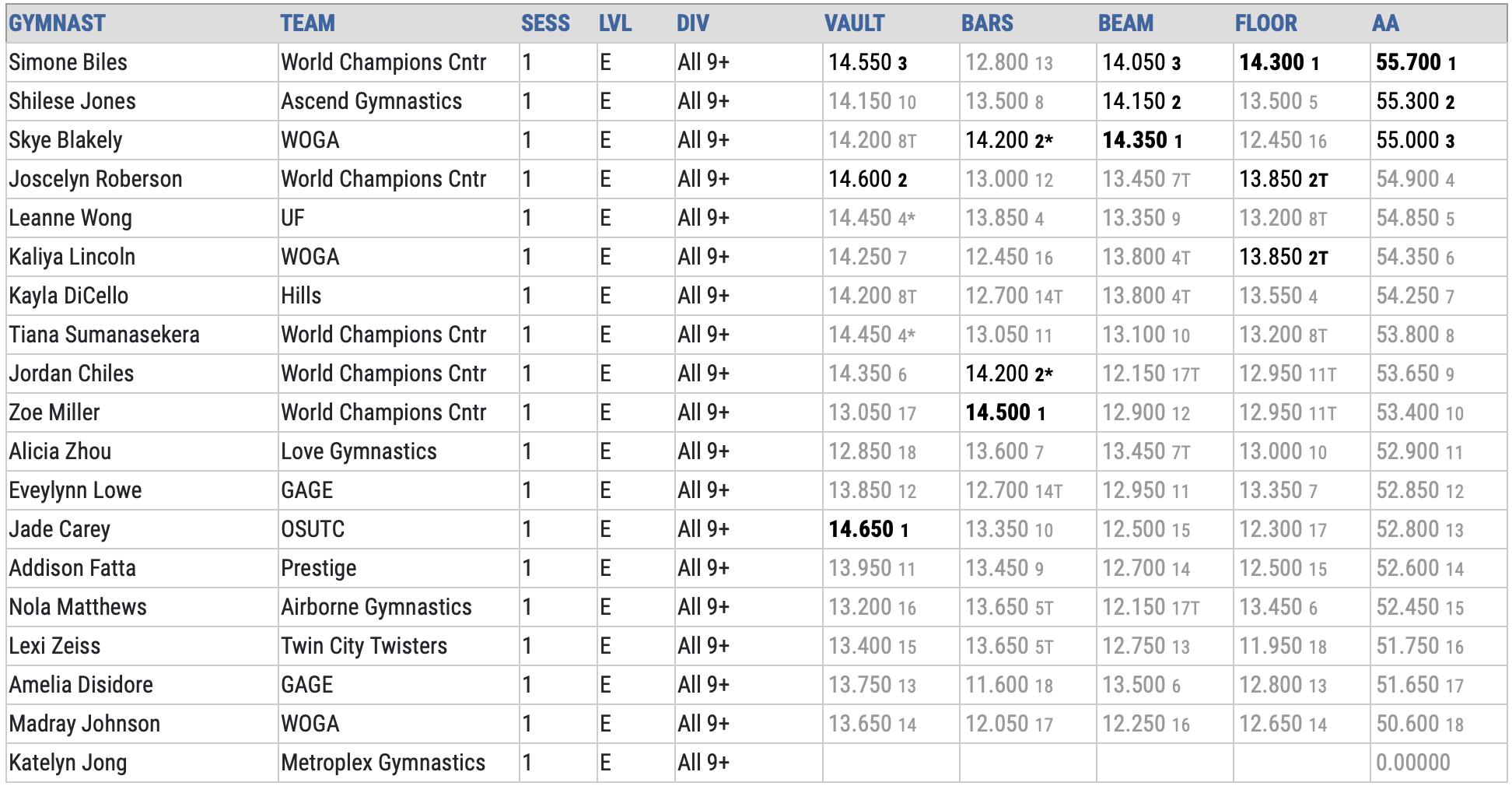Viewport: 1512px width, 786px height.
Task: Click Katelyn Jong's name cell
Action: pyautogui.click(x=68, y=763)
